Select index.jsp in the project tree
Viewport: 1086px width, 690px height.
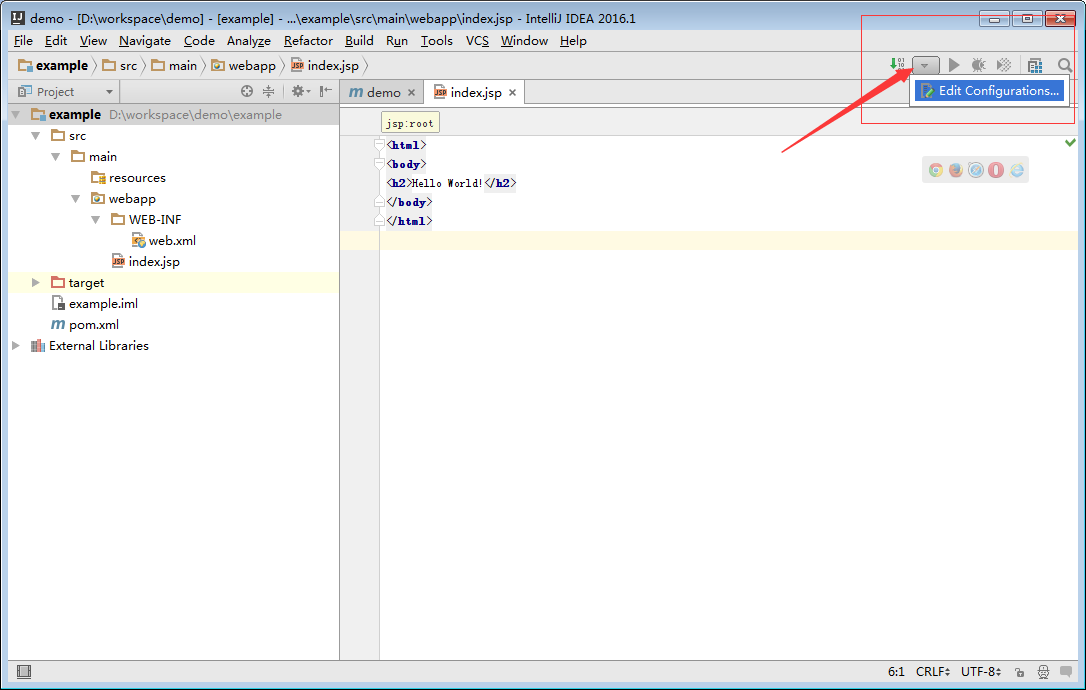point(145,262)
